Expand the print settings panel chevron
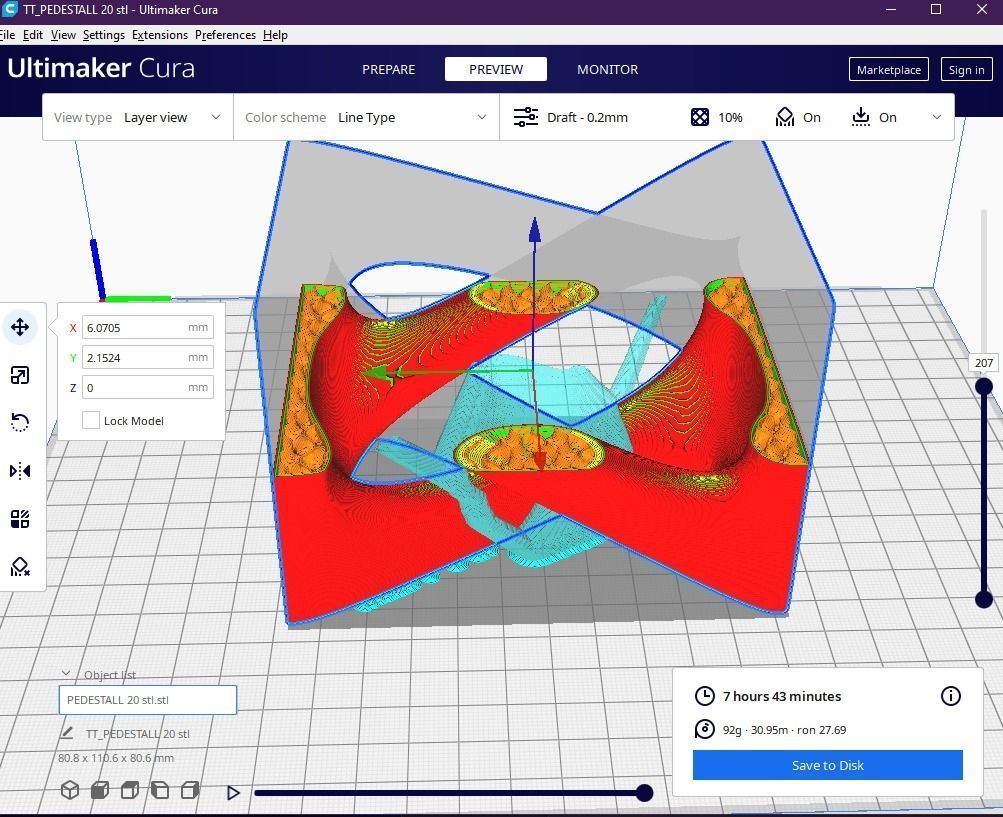1003x817 pixels. tap(936, 117)
